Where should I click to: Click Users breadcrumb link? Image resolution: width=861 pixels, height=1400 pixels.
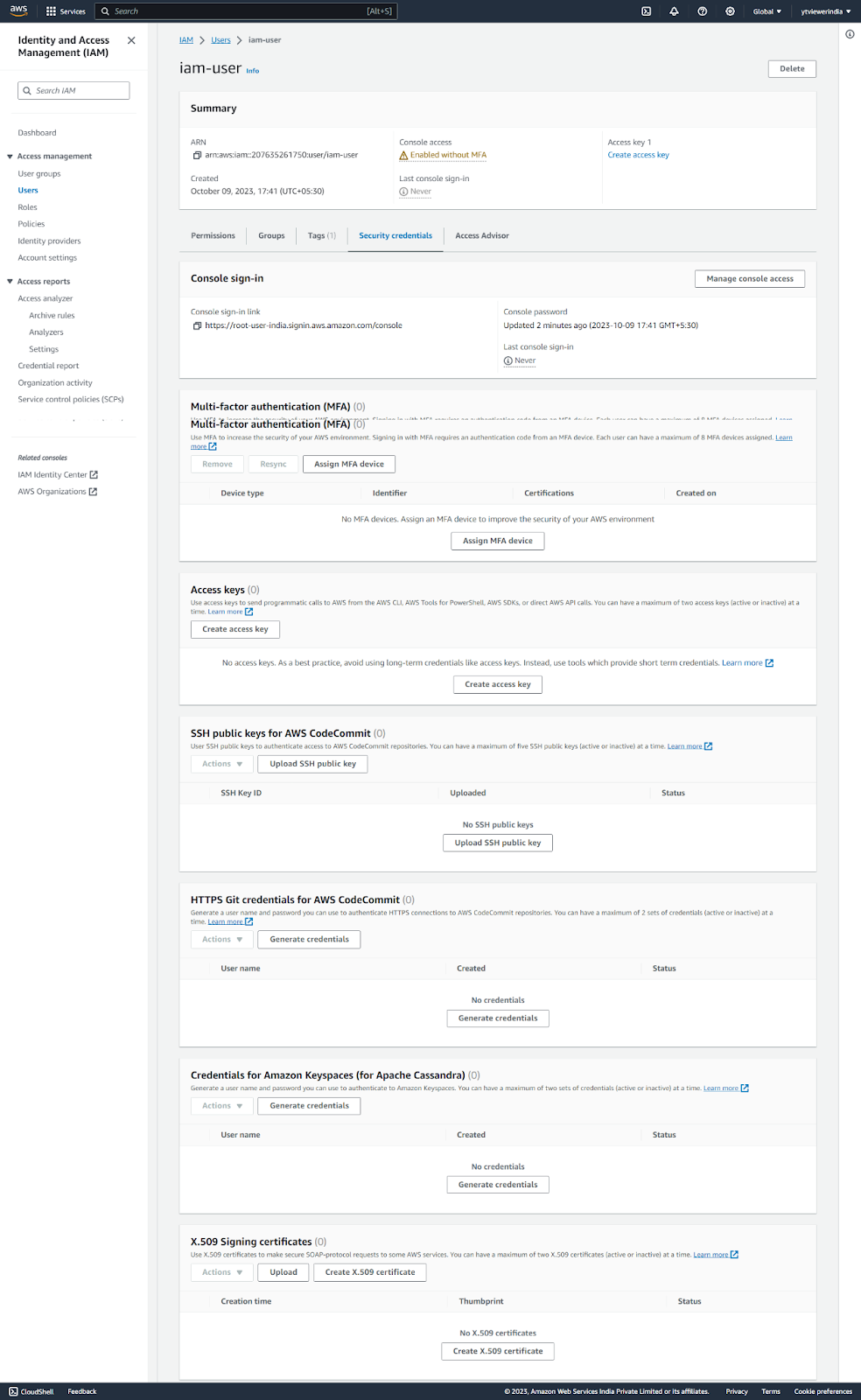click(x=221, y=40)
